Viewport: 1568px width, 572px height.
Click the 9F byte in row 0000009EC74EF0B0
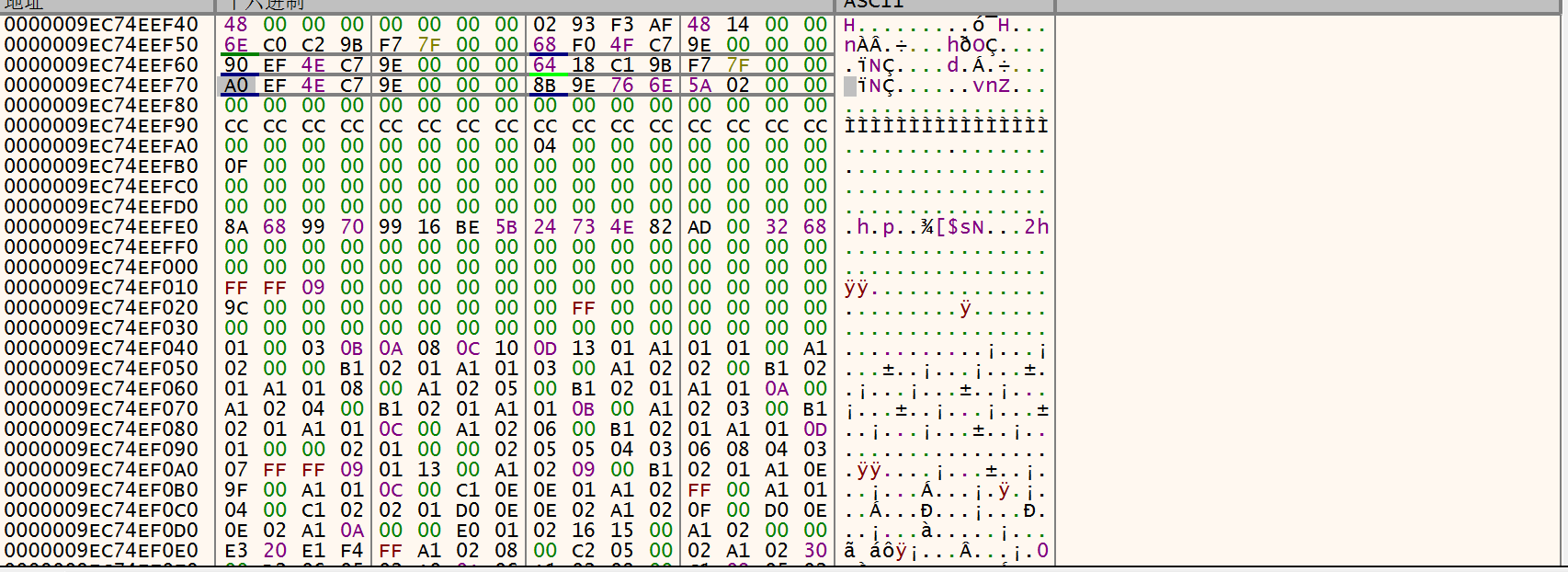click(x=236, y=490)
